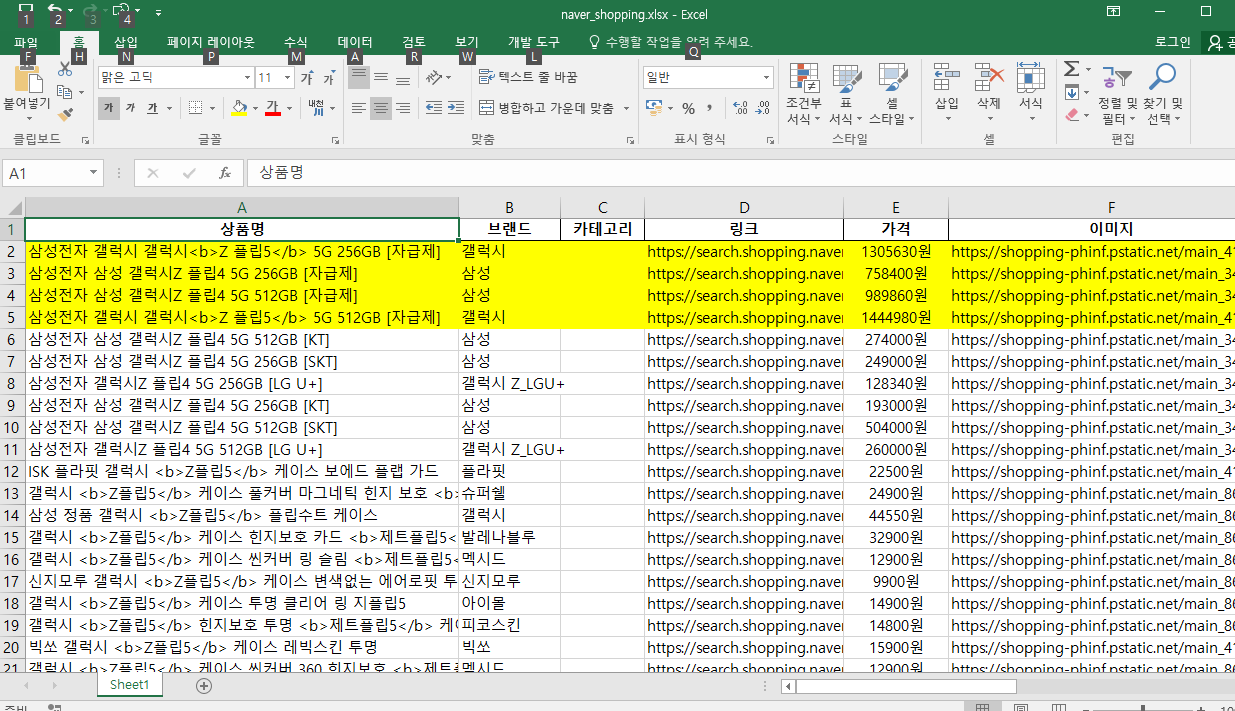Activate the Format Painter brush
The height and width of the screenshot is (711, 1235).
65,115
